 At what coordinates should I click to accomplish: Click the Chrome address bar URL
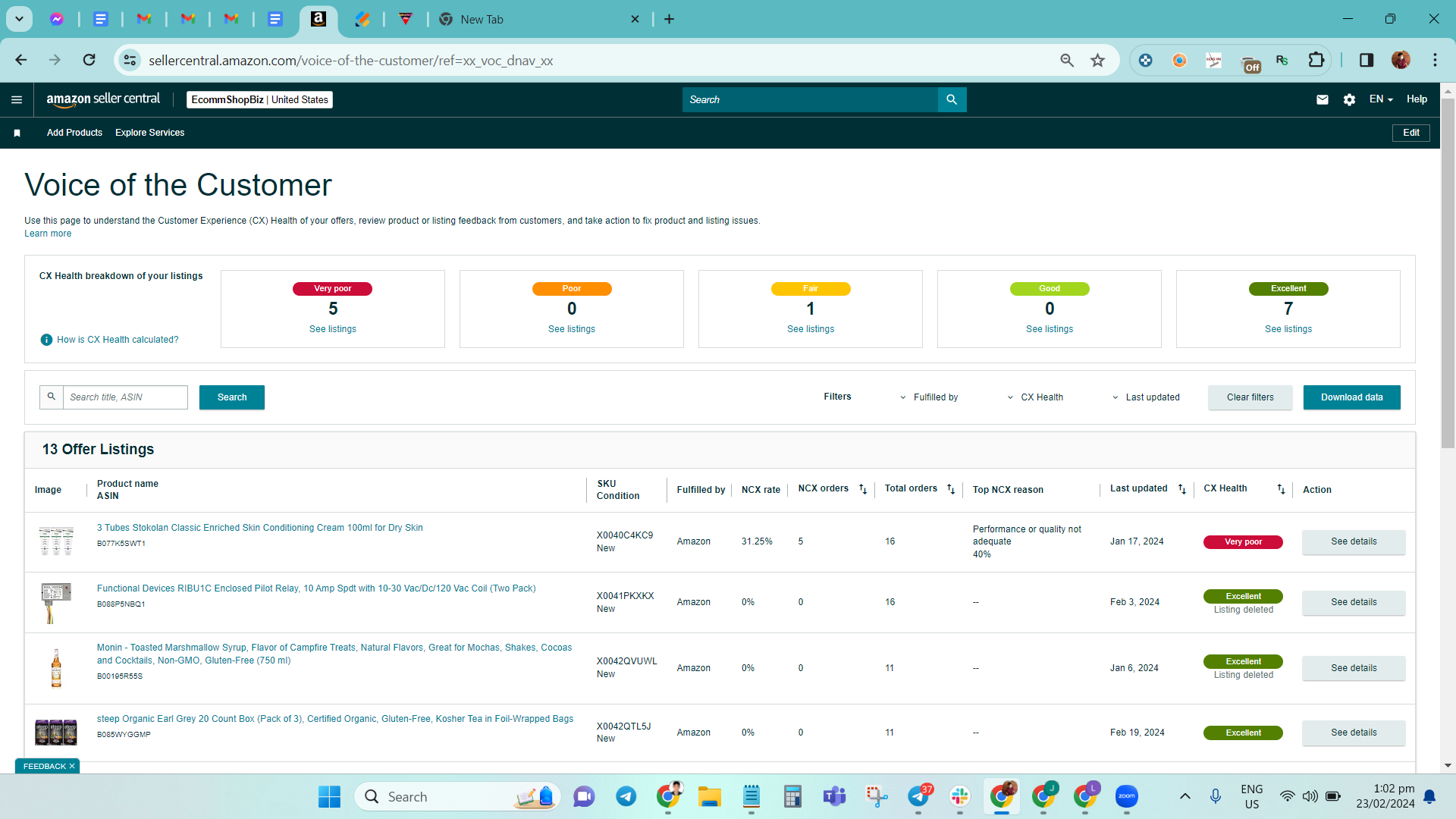click(350, 60)
